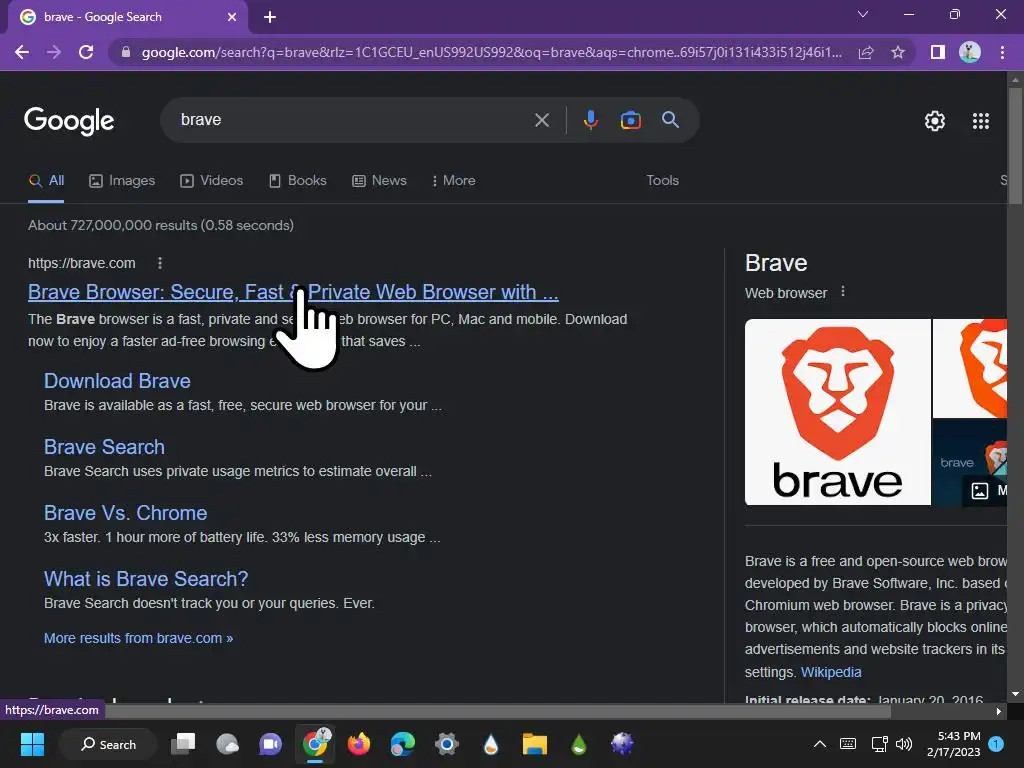Switch to the News tab
The width and height of the screenshot is (1024, 768).
point(379,181)
